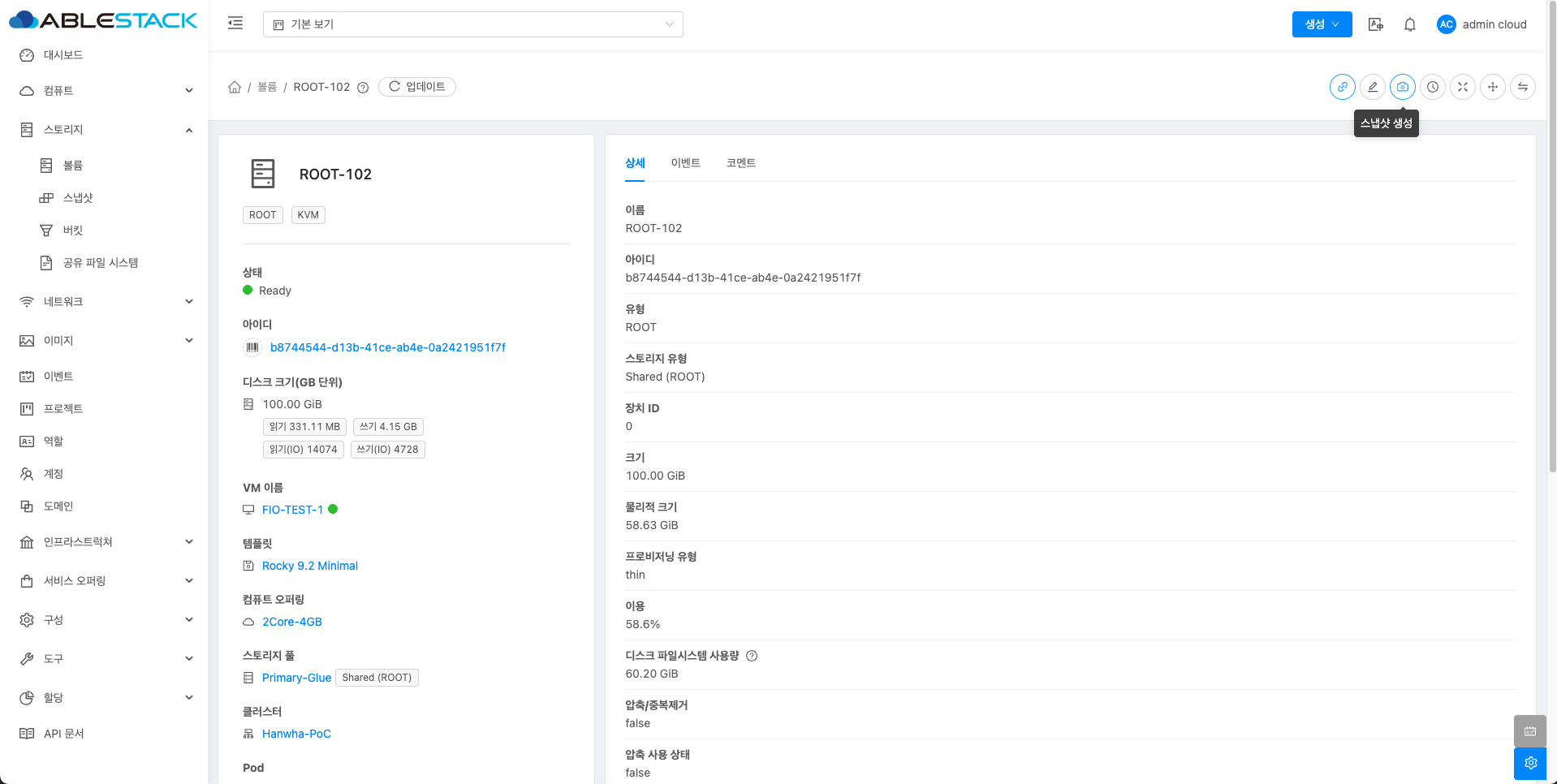Click the clock recurring snapshot icon
Screen dimensions: 1557x784
[x=1432, y=87]
